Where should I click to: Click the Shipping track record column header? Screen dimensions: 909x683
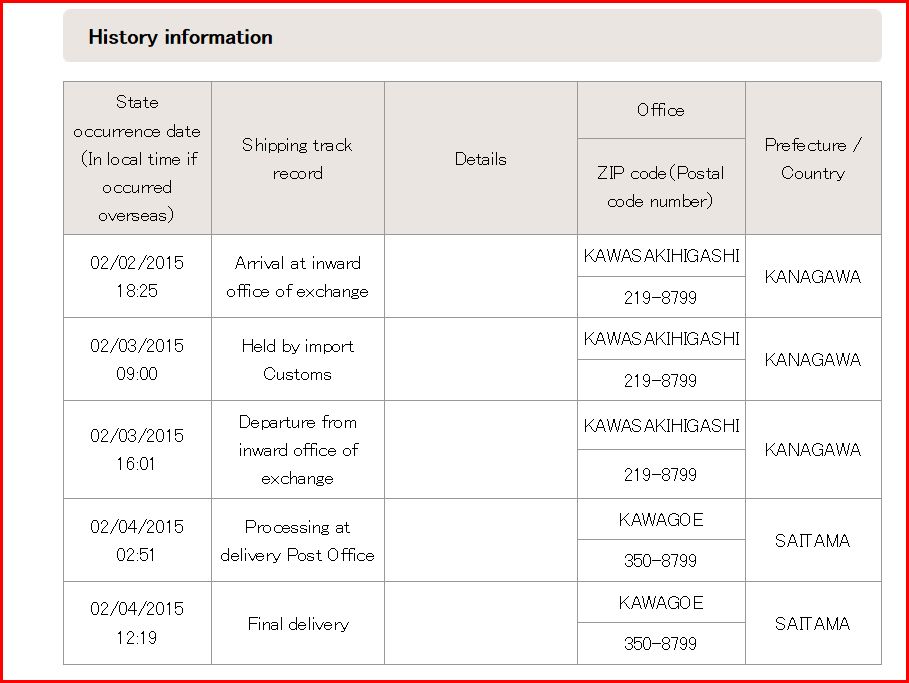(x=297, y=159)
